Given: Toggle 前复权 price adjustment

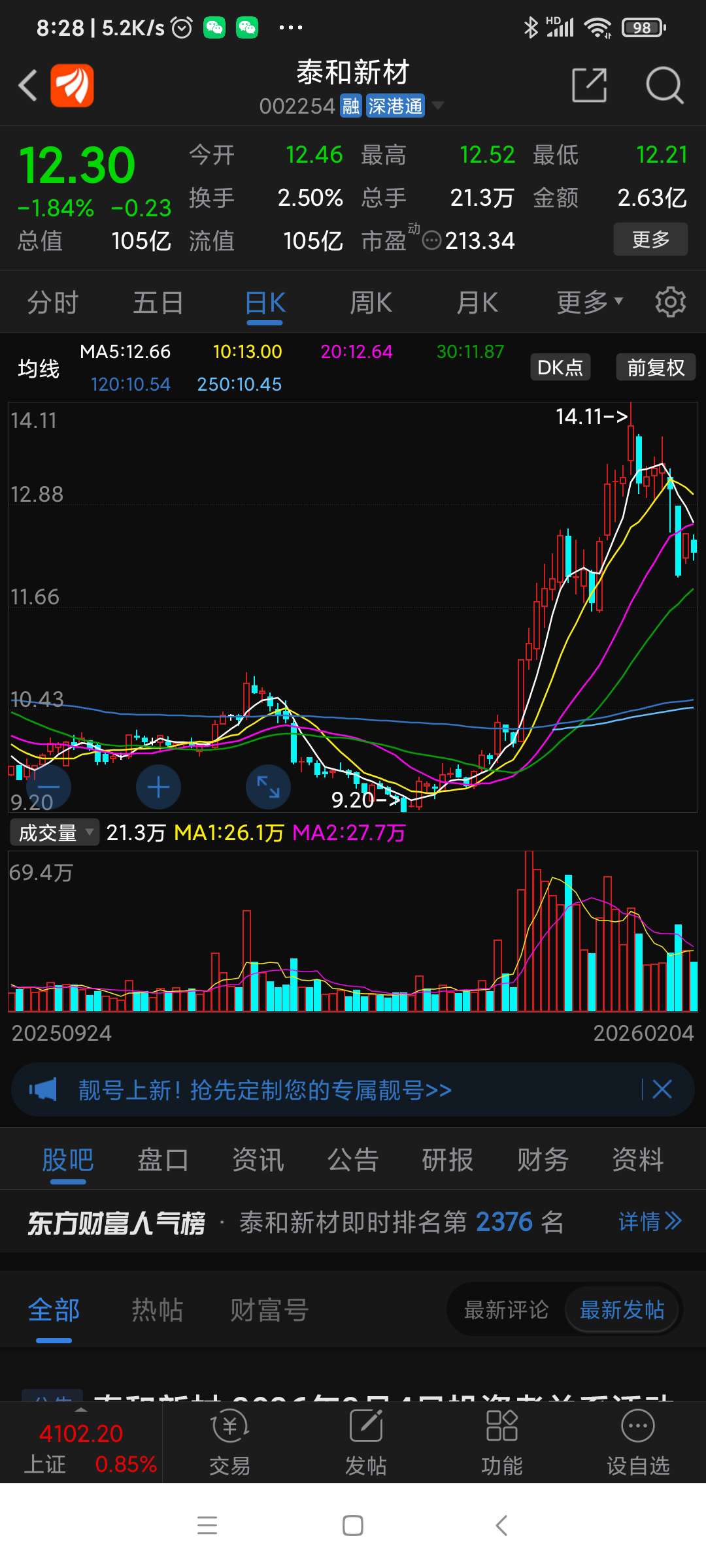Looking at the screenshot, I should point(656,367).
